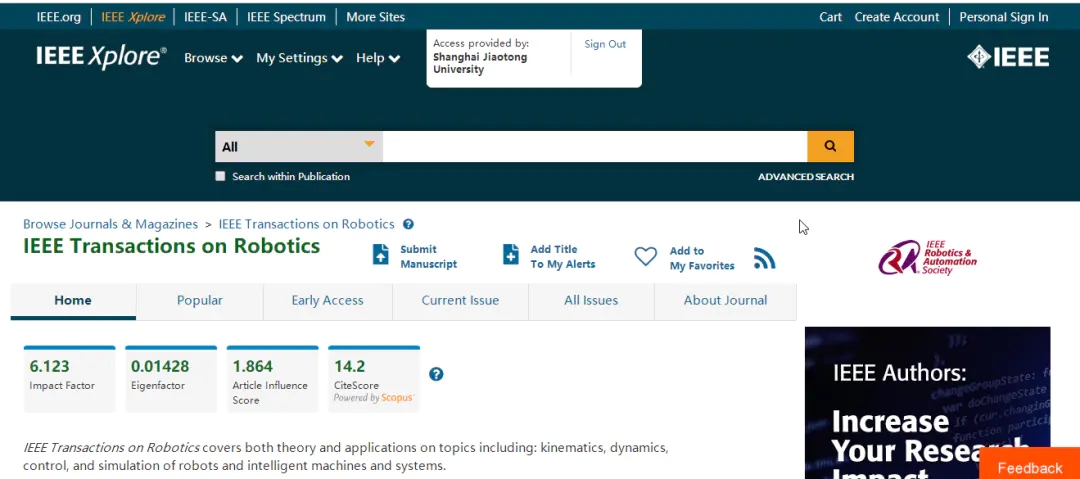Image resolution: width=1080 pixels, height=479 pixels.
Task: Click the IEEE.org link
Action: pos(59,17)
